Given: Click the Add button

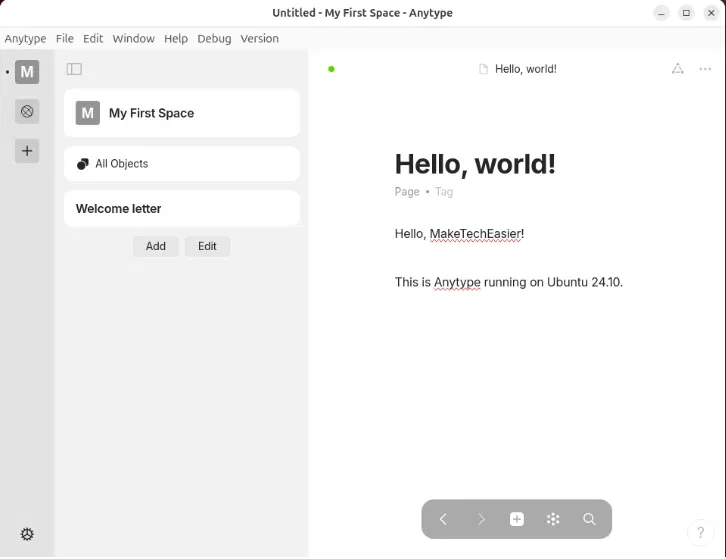Looking at the screenshot, I should pyautogui.click(x=156, y=246).
